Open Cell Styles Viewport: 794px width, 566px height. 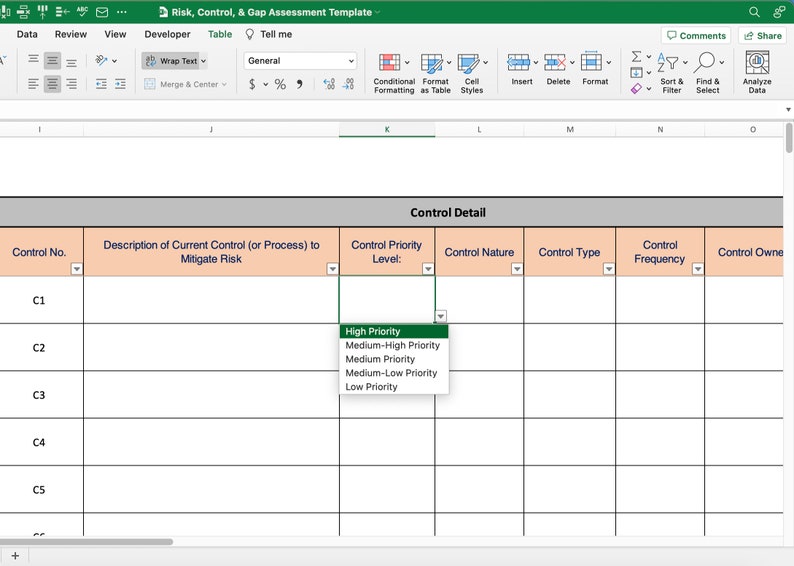coord(471,73)
